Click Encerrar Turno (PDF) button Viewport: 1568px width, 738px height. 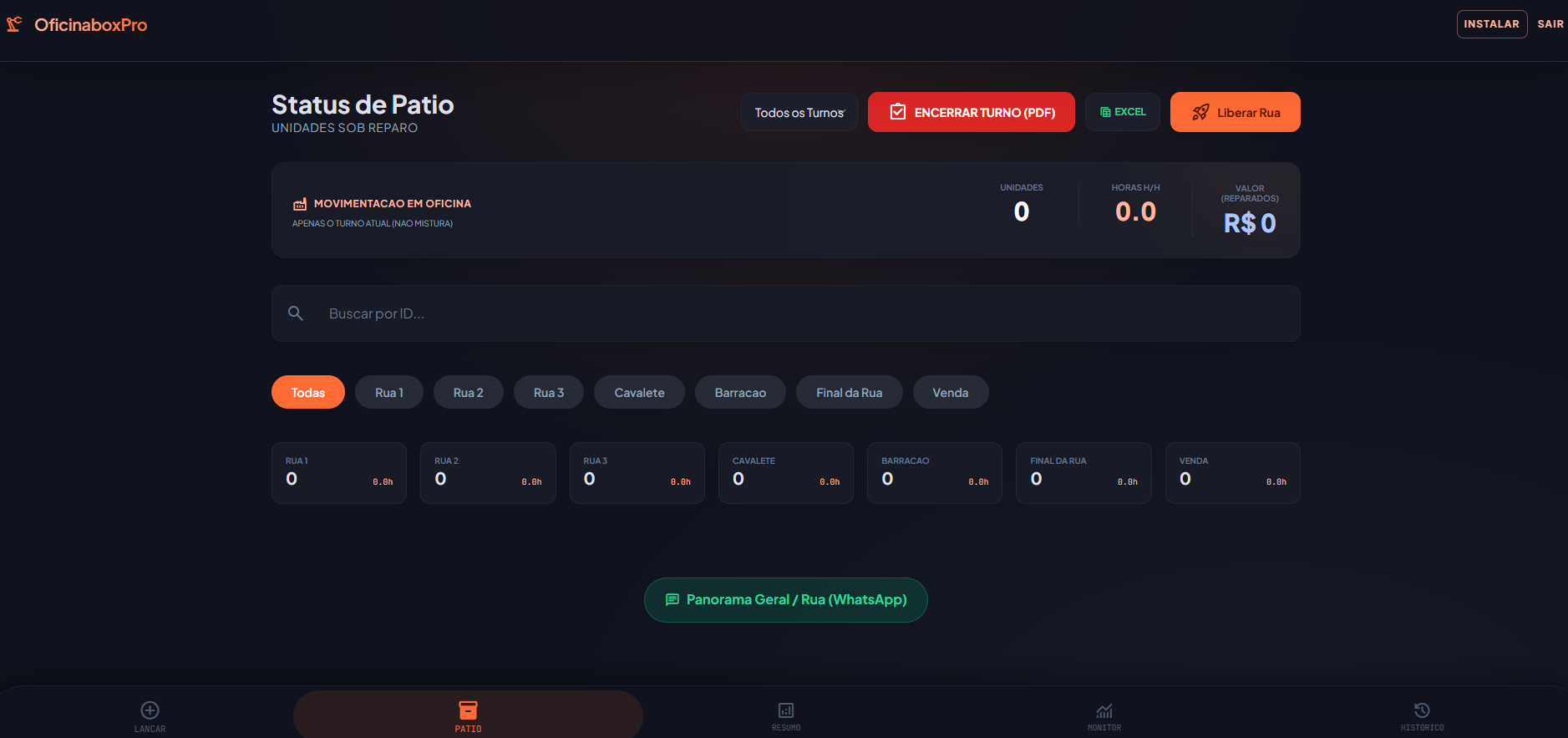[x=972, y=112]
